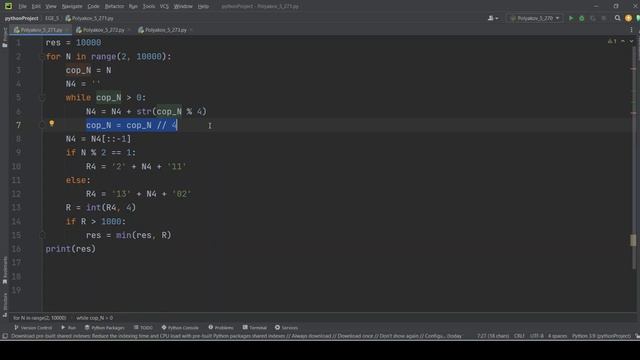Image resolution: width=640 pixels, height=360 pixels.
Task: Click the PyCharm application logo icon
Action: (x=8, y=6)
